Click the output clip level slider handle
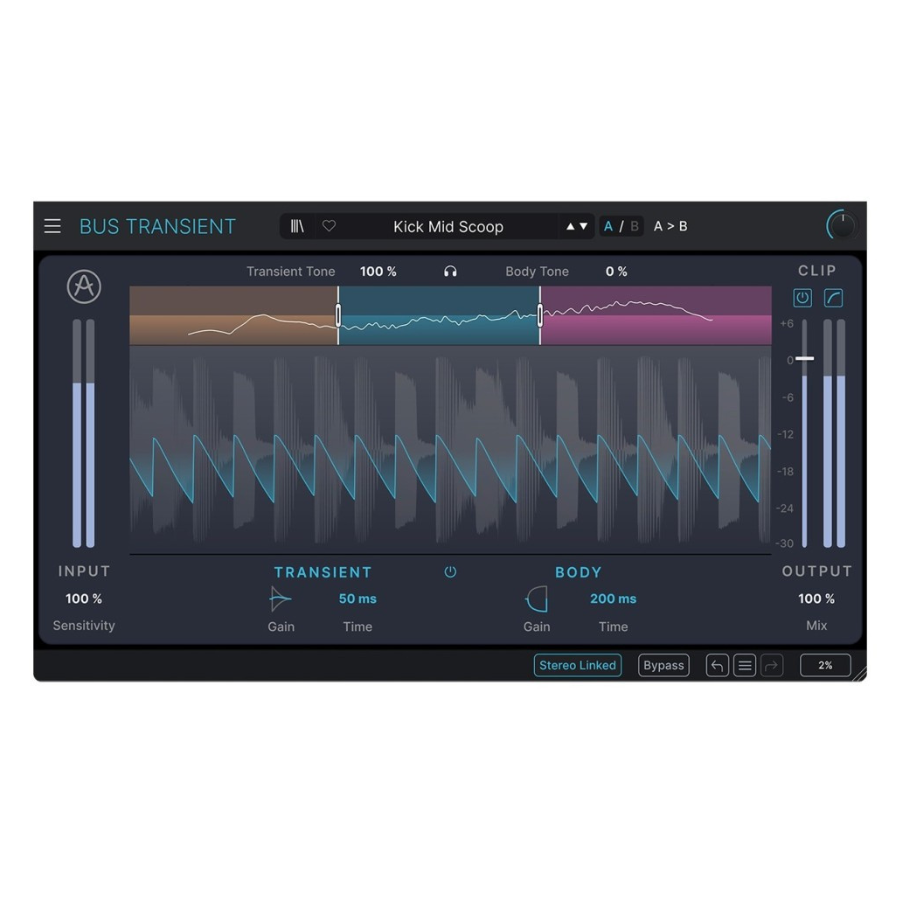The image size is (900, 900). (x=805, y=358)
